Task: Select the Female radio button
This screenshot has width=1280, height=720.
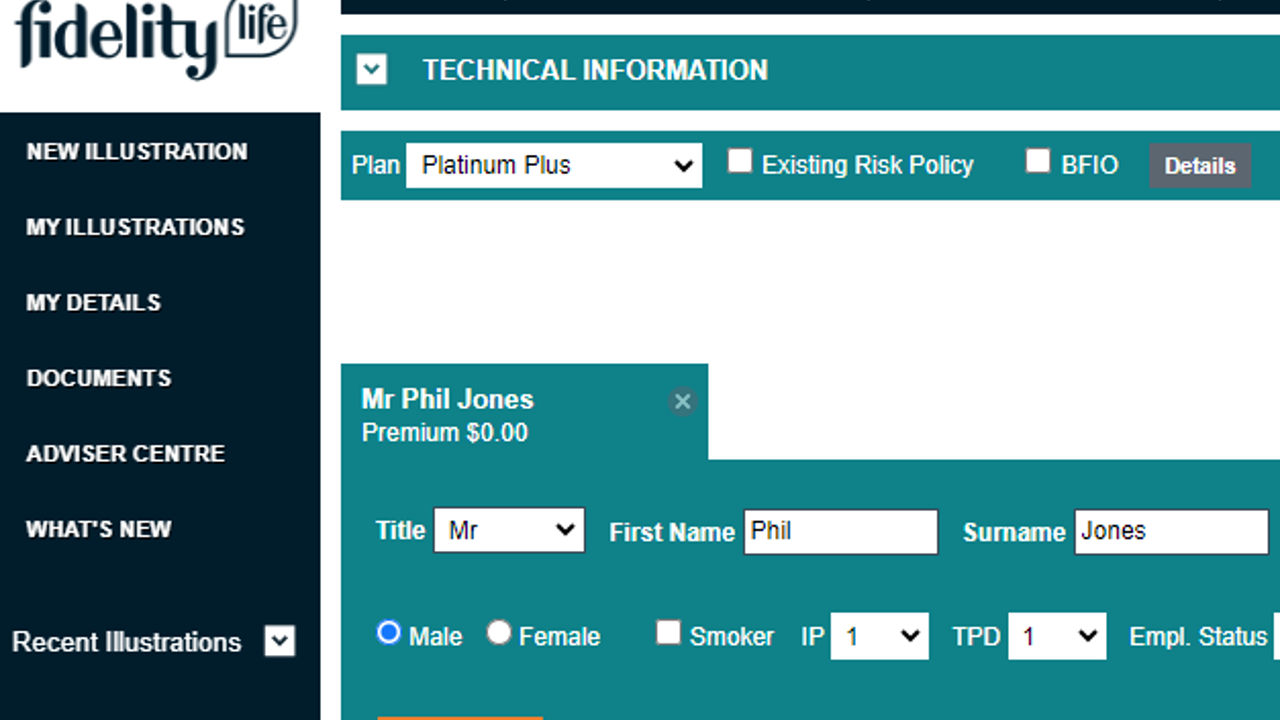Action: [499, 633]
